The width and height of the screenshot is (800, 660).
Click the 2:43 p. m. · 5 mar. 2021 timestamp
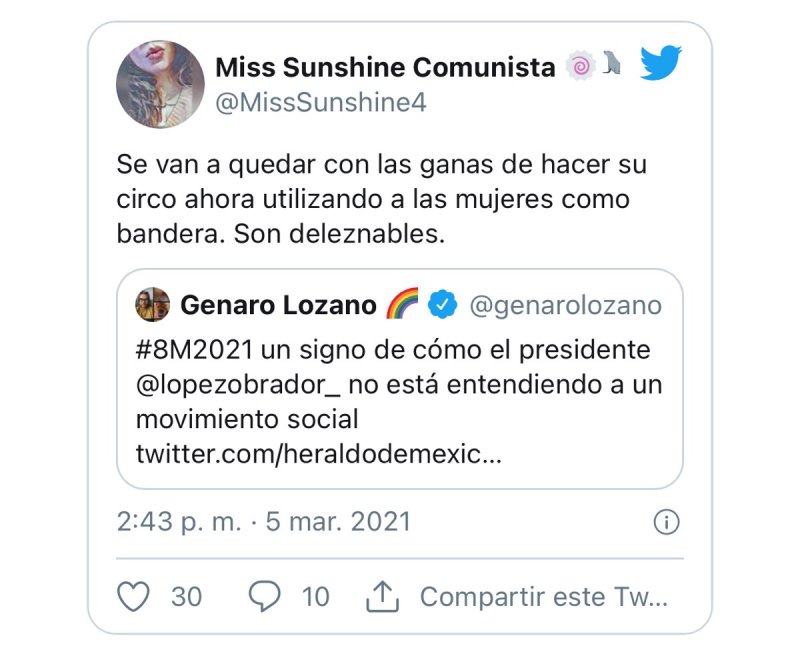[x=264, y=522]
